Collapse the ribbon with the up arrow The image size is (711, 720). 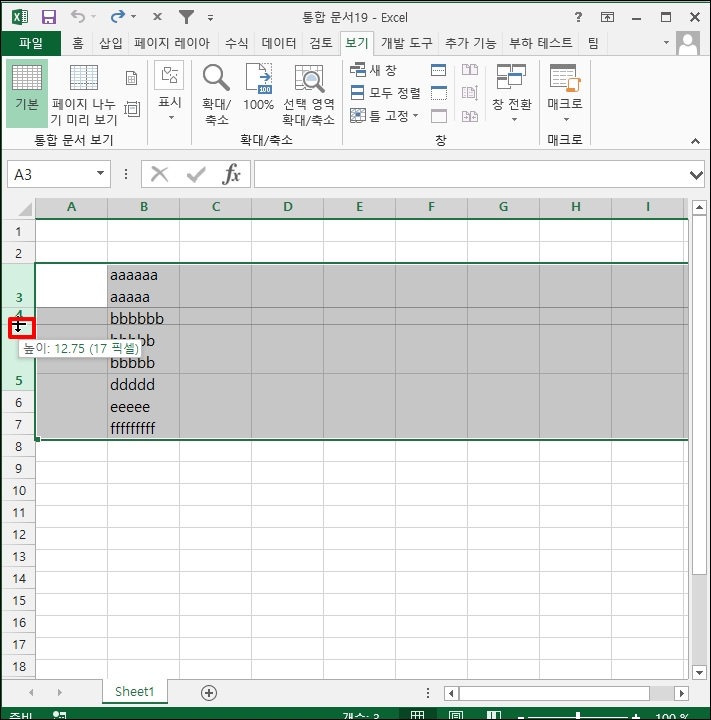coord(695,141)
